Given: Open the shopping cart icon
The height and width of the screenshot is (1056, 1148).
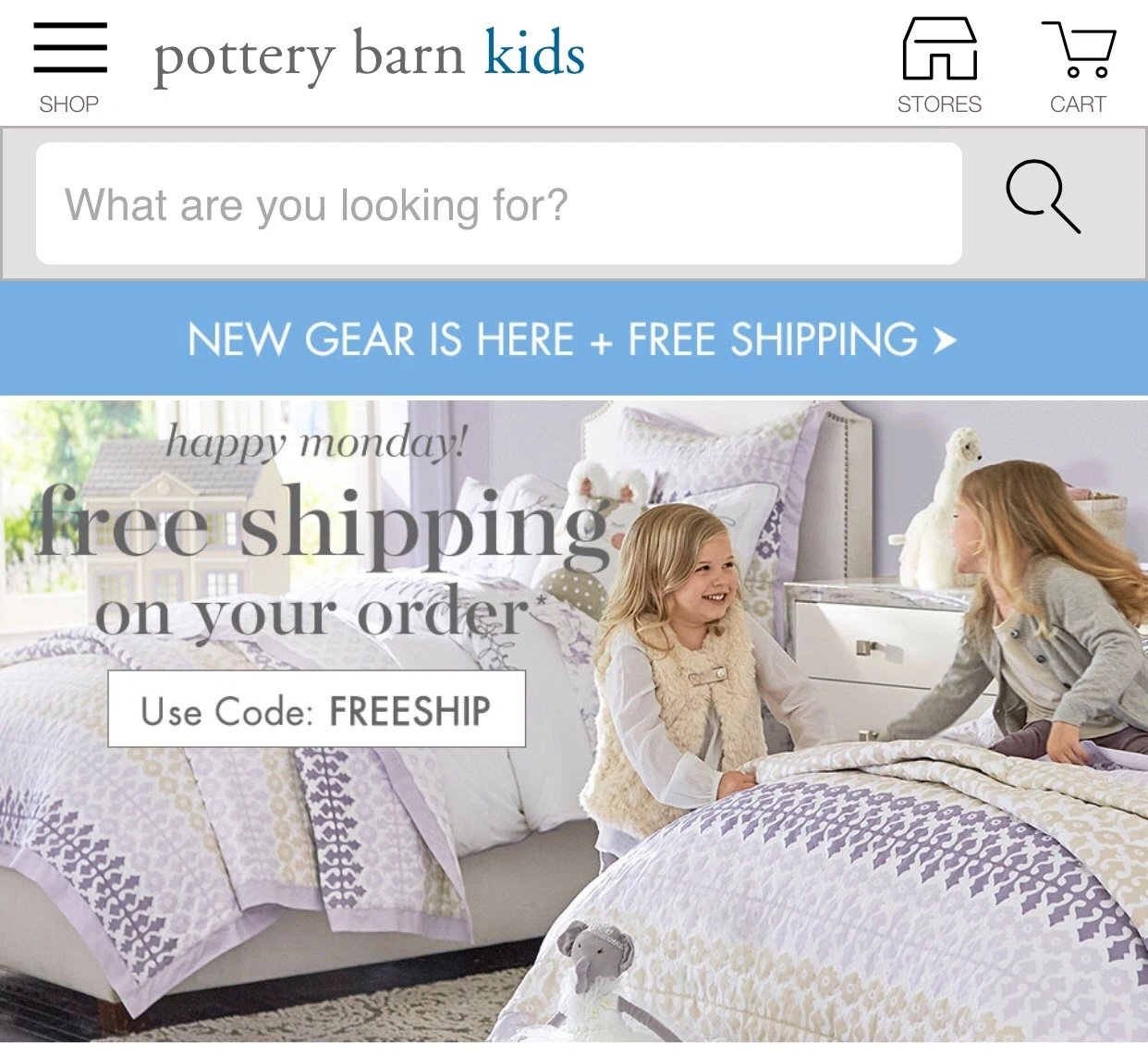Looking at the screenshot, I should [1079, 49].
